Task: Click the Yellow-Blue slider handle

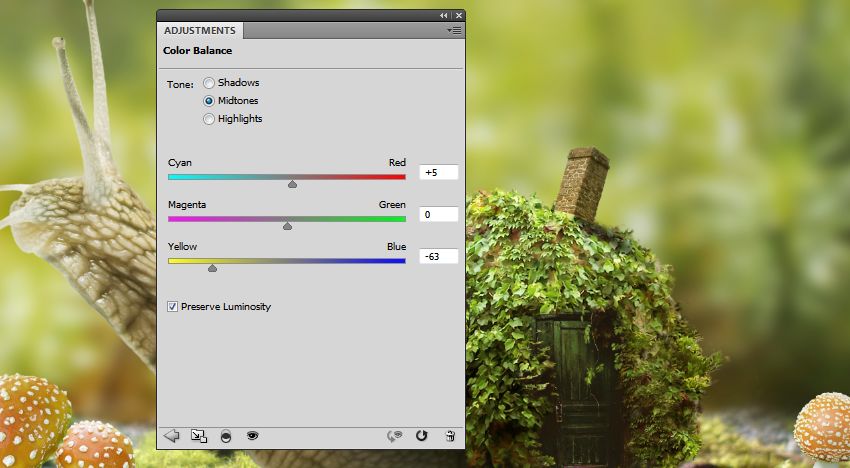Action: point(212,268)
